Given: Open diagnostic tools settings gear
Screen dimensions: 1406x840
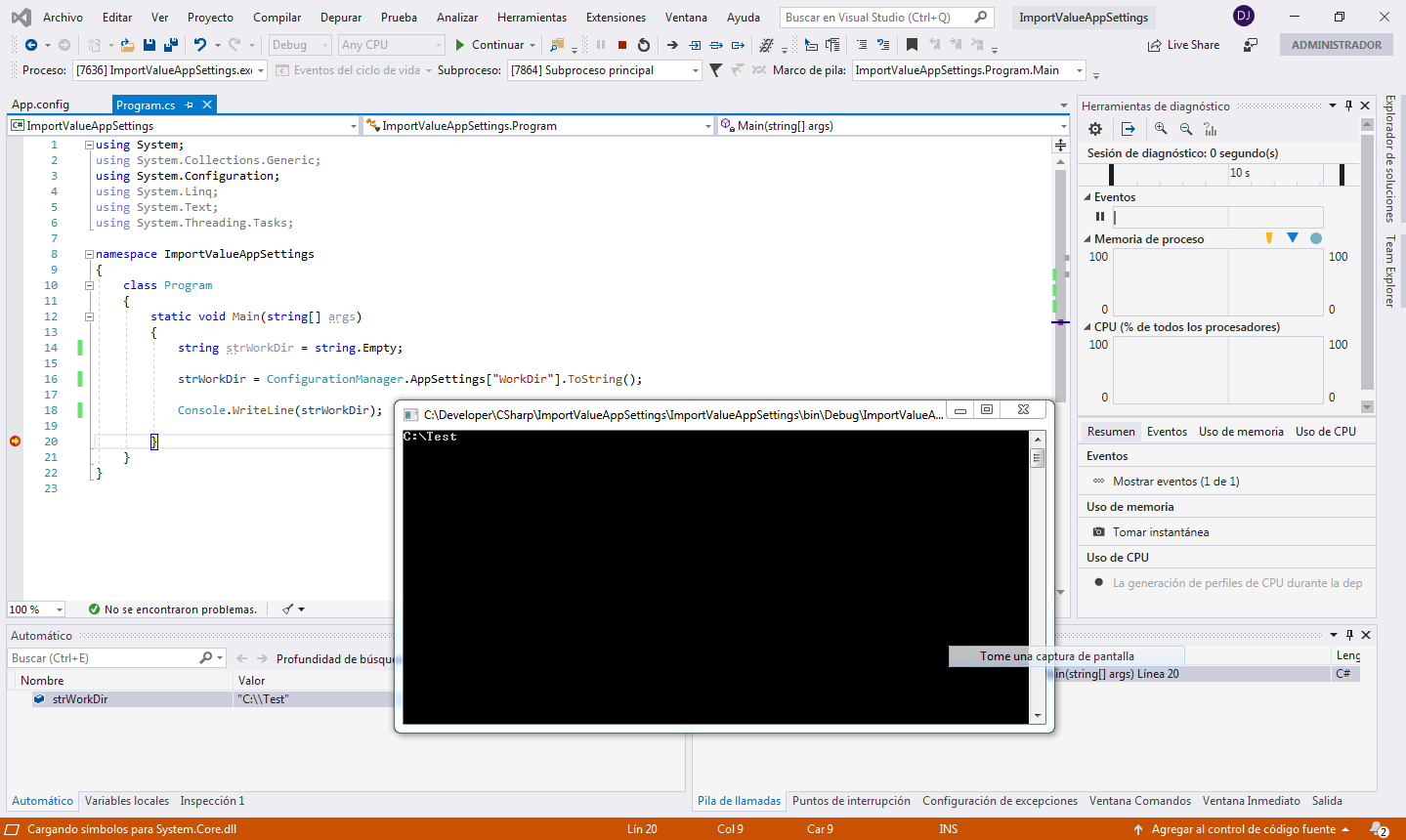Looking at the screenshot, I should (1095, 129).
